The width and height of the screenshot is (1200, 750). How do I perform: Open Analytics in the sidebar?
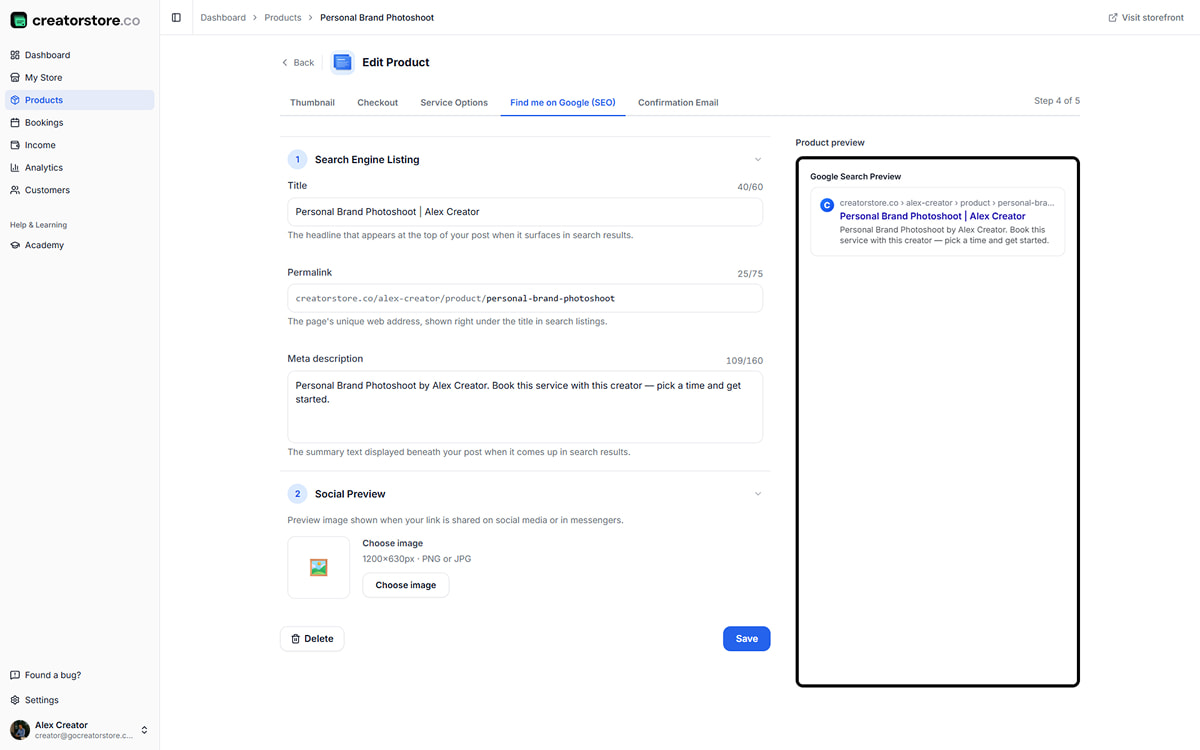click(80, 167)
